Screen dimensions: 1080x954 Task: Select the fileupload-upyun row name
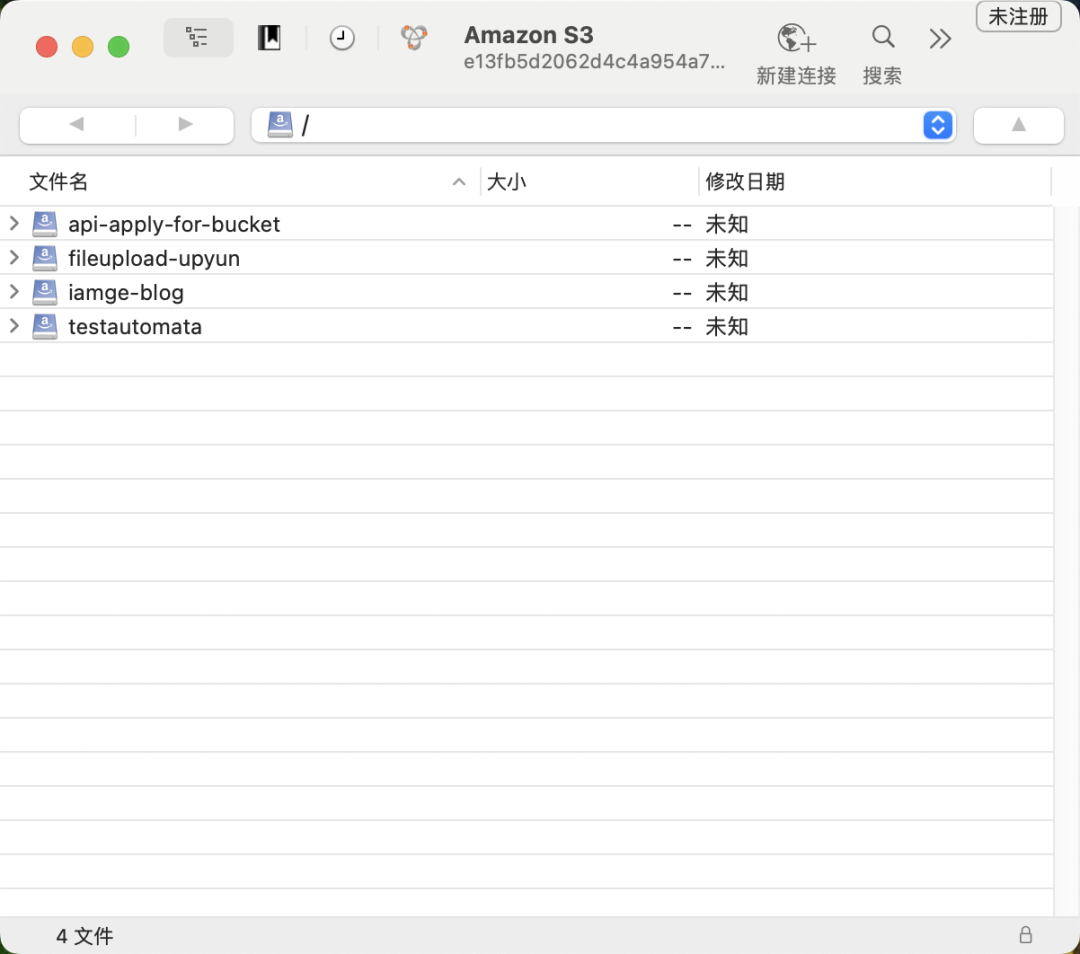pyautogui.click(x=154, y=259)
